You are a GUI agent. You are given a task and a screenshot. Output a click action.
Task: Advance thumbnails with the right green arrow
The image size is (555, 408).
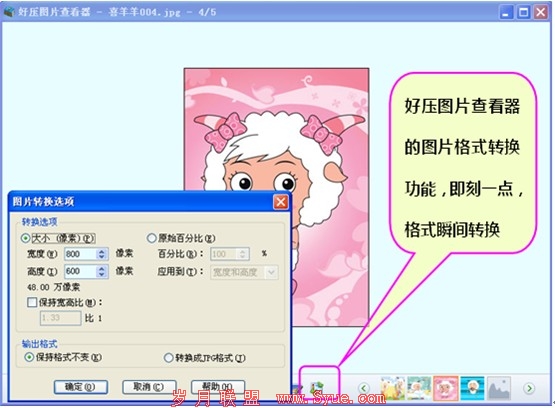point(530,388)
